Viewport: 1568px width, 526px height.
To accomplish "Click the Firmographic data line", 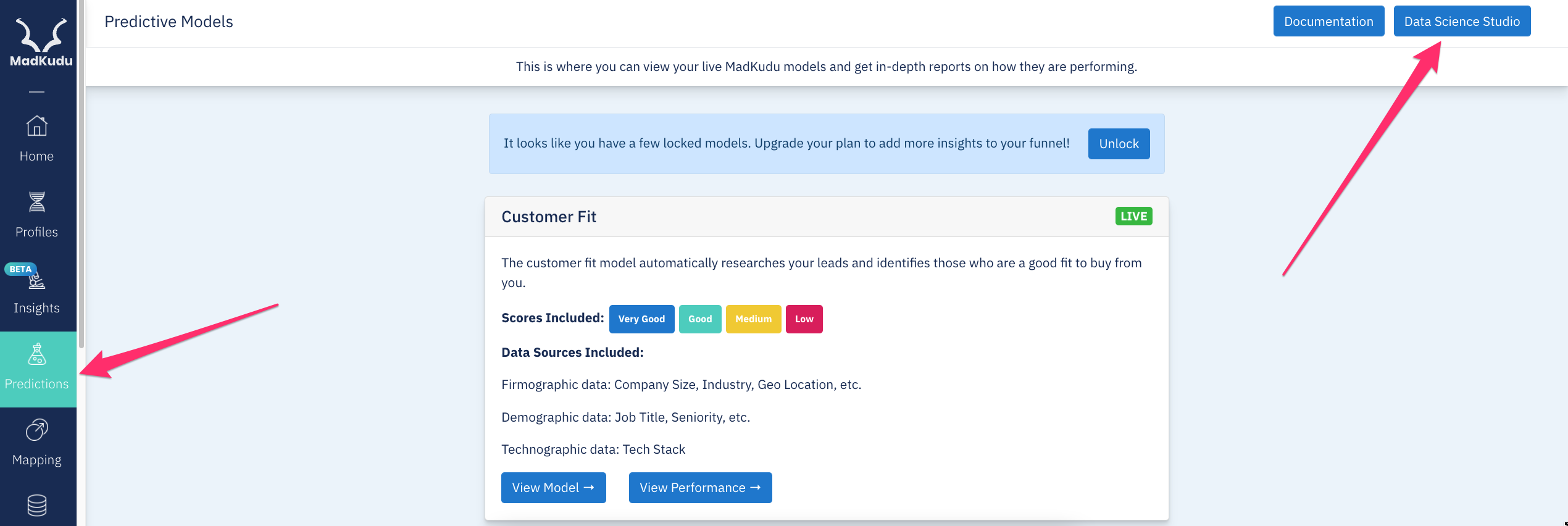I will [681, 385].
